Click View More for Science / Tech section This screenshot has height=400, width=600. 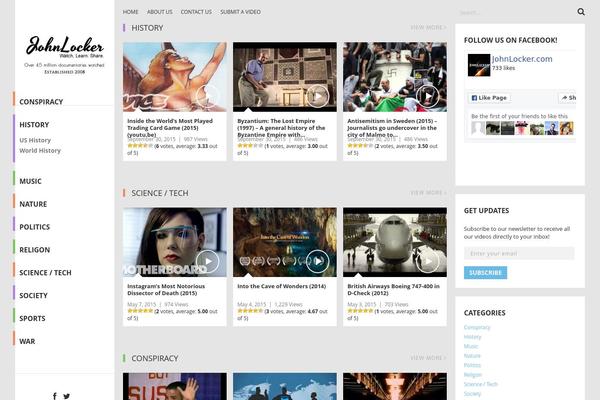tap(428, 193)
